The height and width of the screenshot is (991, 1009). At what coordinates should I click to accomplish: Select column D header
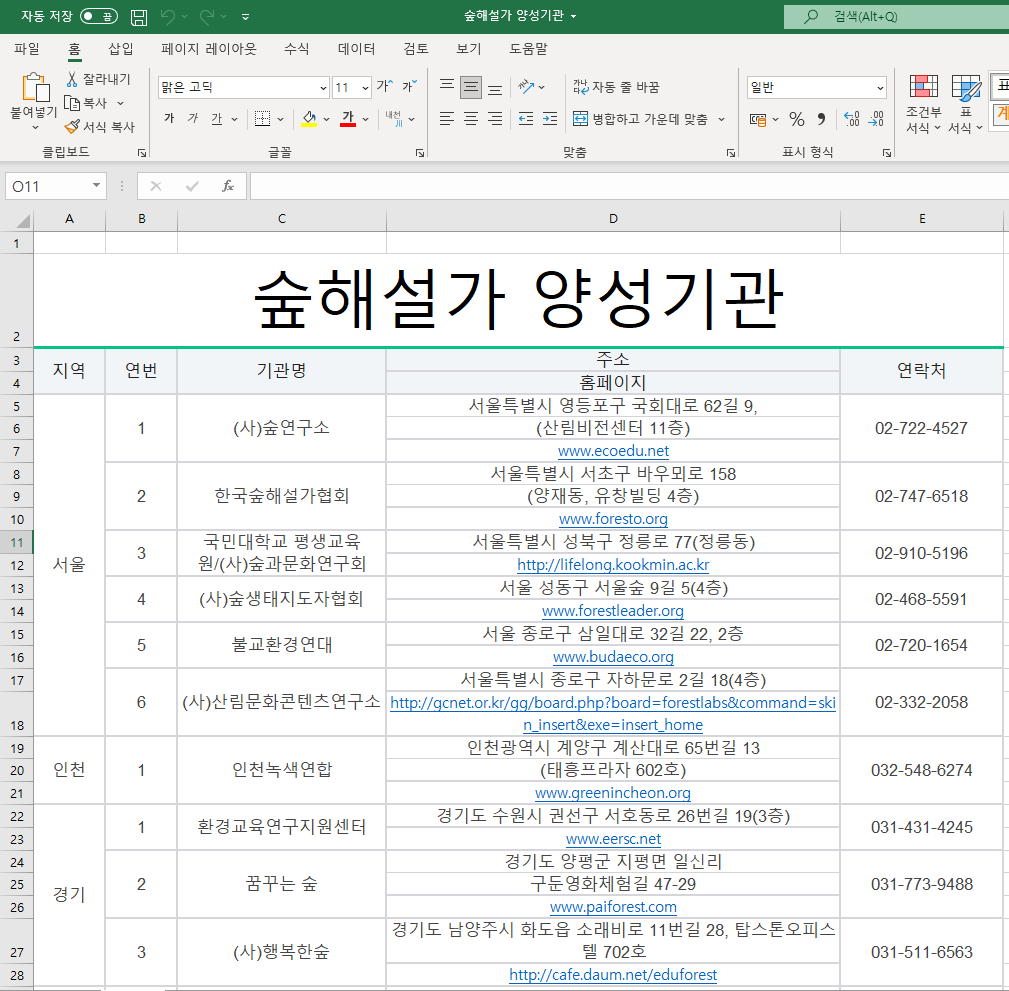tap(613, 219)
